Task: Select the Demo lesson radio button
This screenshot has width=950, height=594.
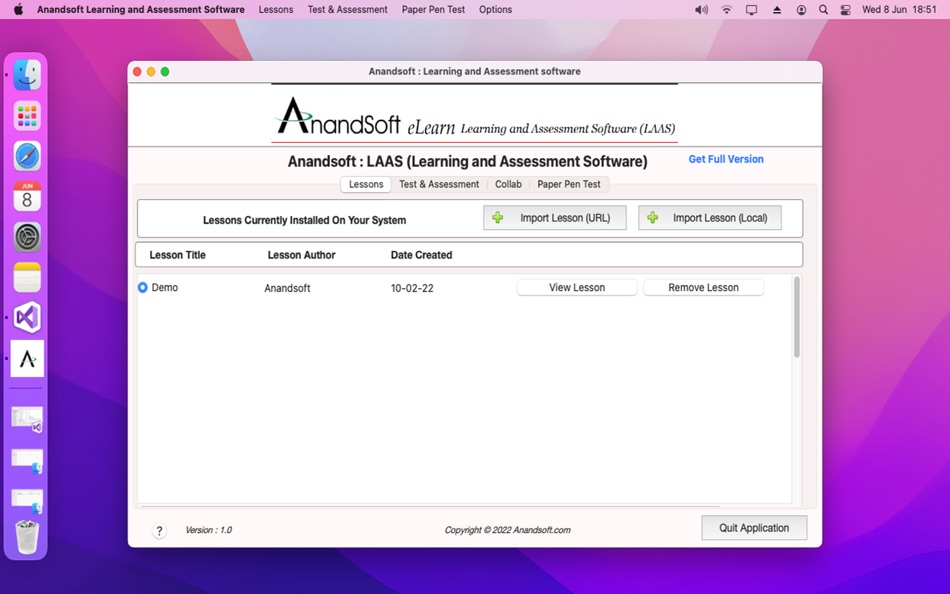Action: (142, 287)
